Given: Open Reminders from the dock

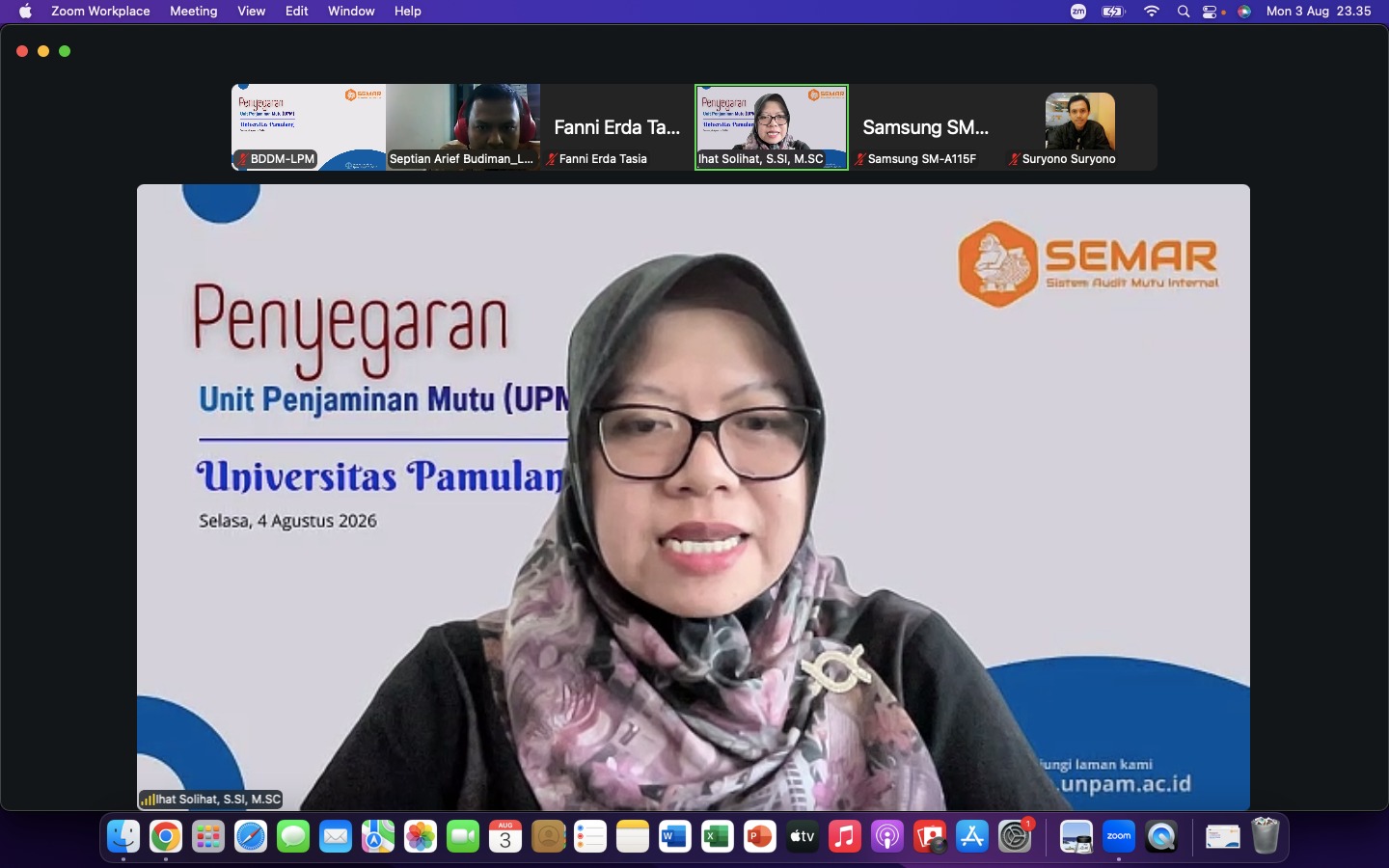Looking at the screenshot, I should (x=590, y=837).
